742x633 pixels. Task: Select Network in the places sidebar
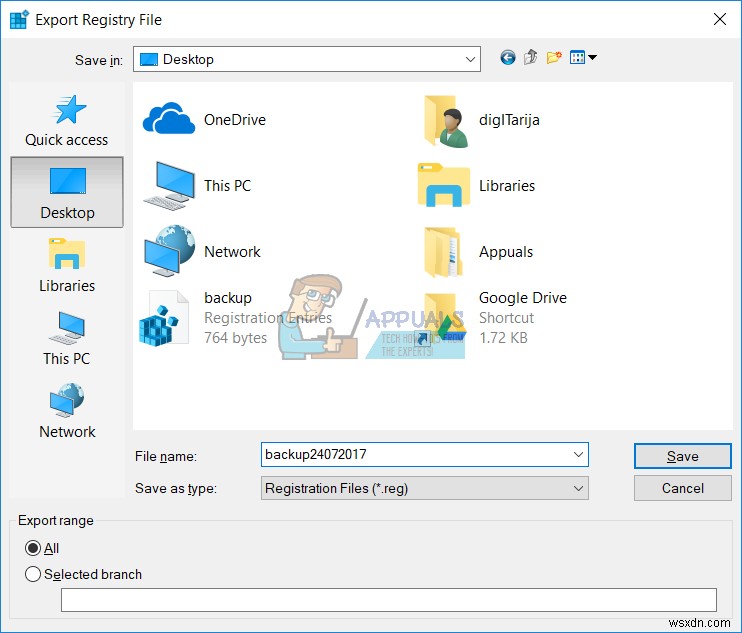click(67, 412)
